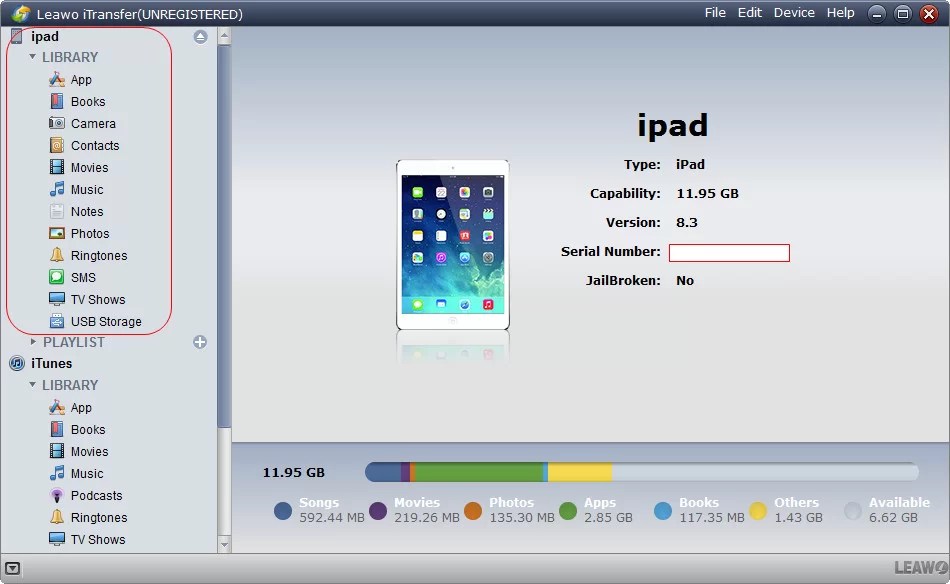The width and height of the screenshot is (950, 584).
Task: Click the iPad device thumbnail image
Action: coord(453,245)
